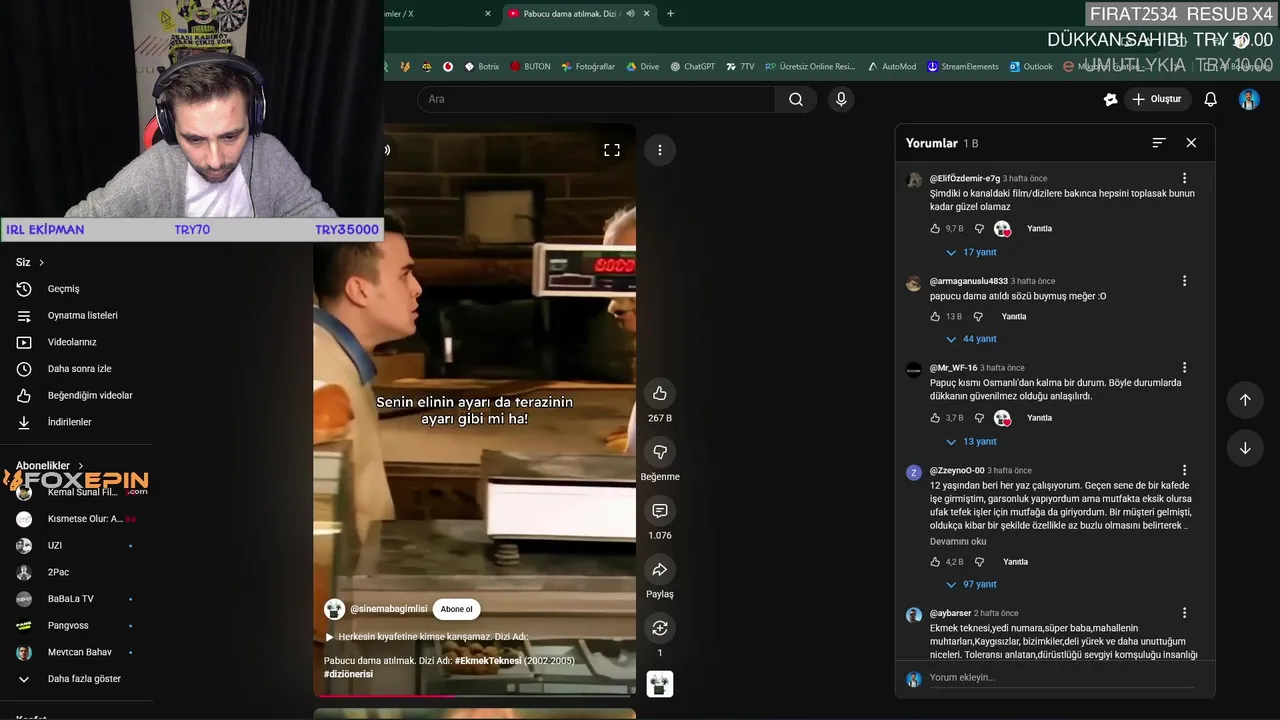Click the Ara search input field

596,99
